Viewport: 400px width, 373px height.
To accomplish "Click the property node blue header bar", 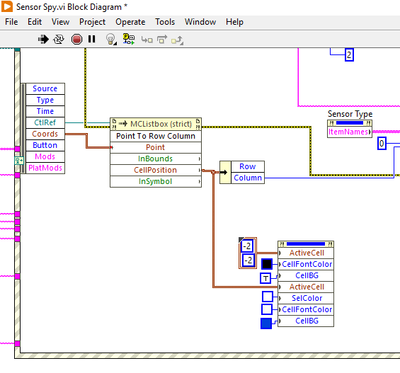I will click(306, 244).
